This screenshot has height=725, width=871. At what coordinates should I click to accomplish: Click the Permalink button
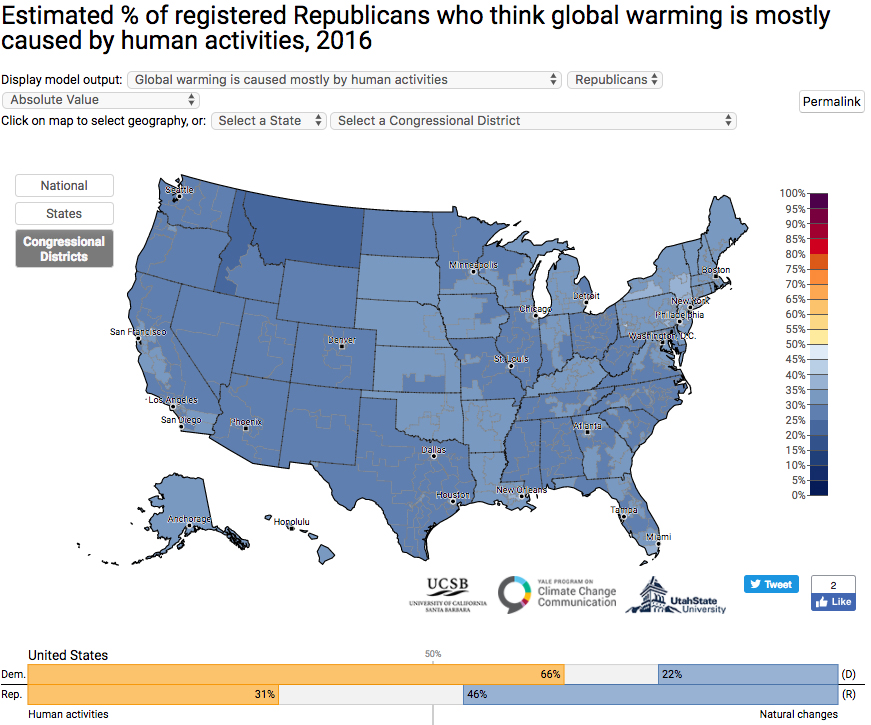pos(831,101)
